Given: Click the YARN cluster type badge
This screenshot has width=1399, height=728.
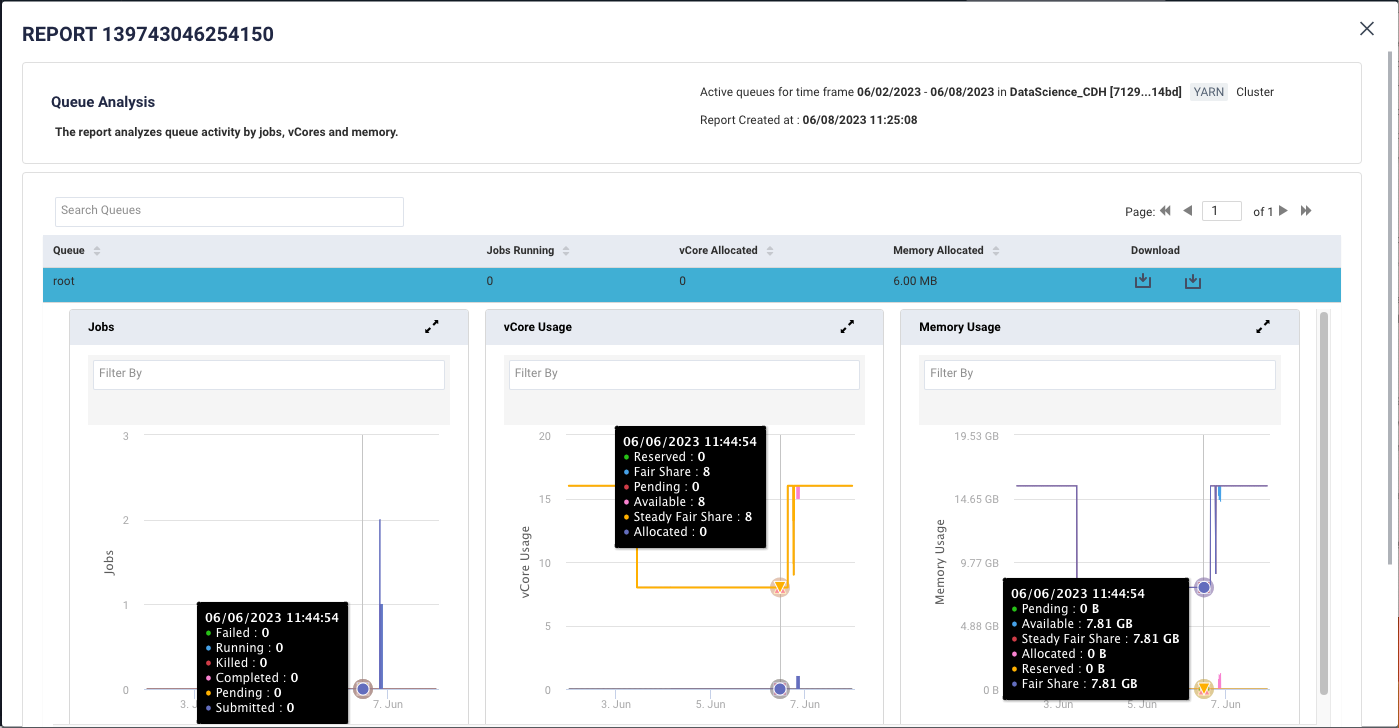Looking at the screenshot, I should [1210, 92].
